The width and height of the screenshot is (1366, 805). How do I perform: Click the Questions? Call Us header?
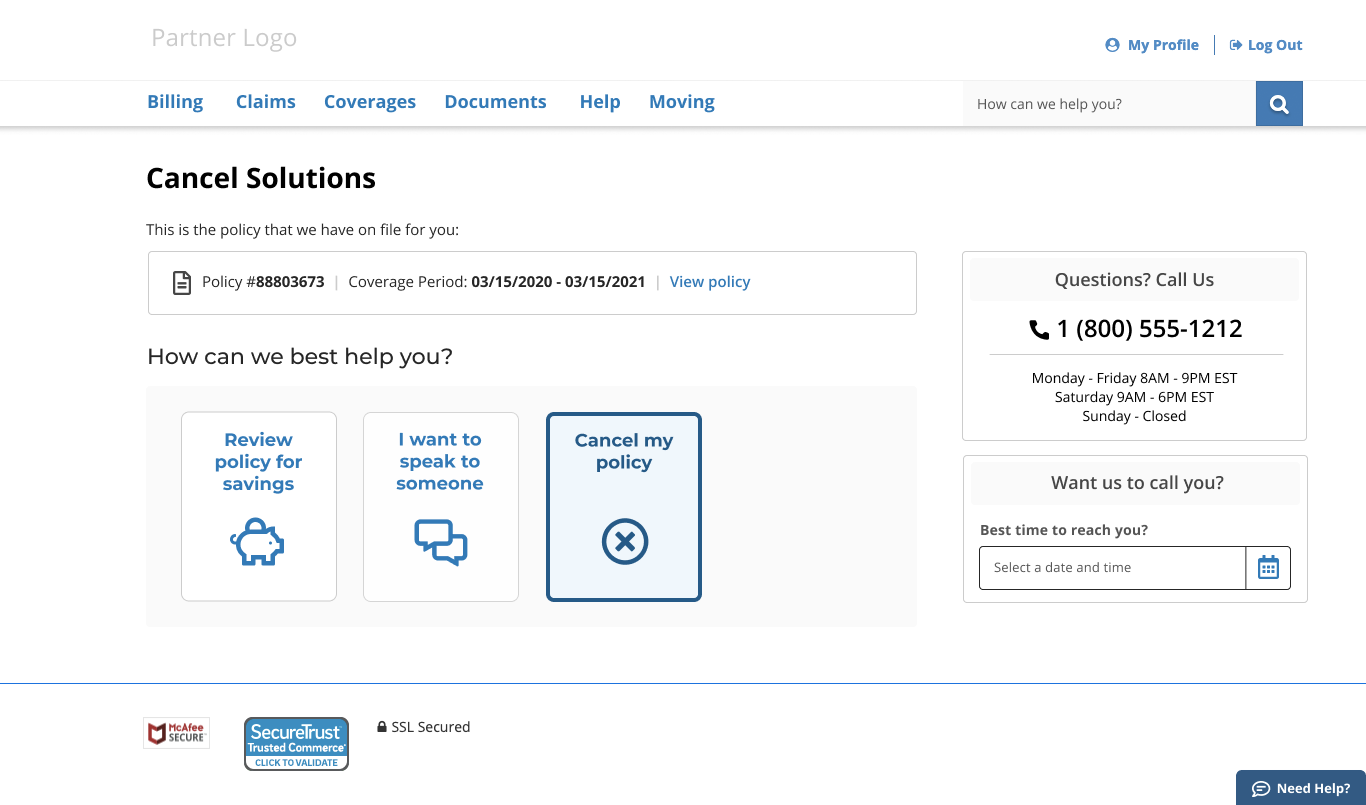coord(1134,280)
